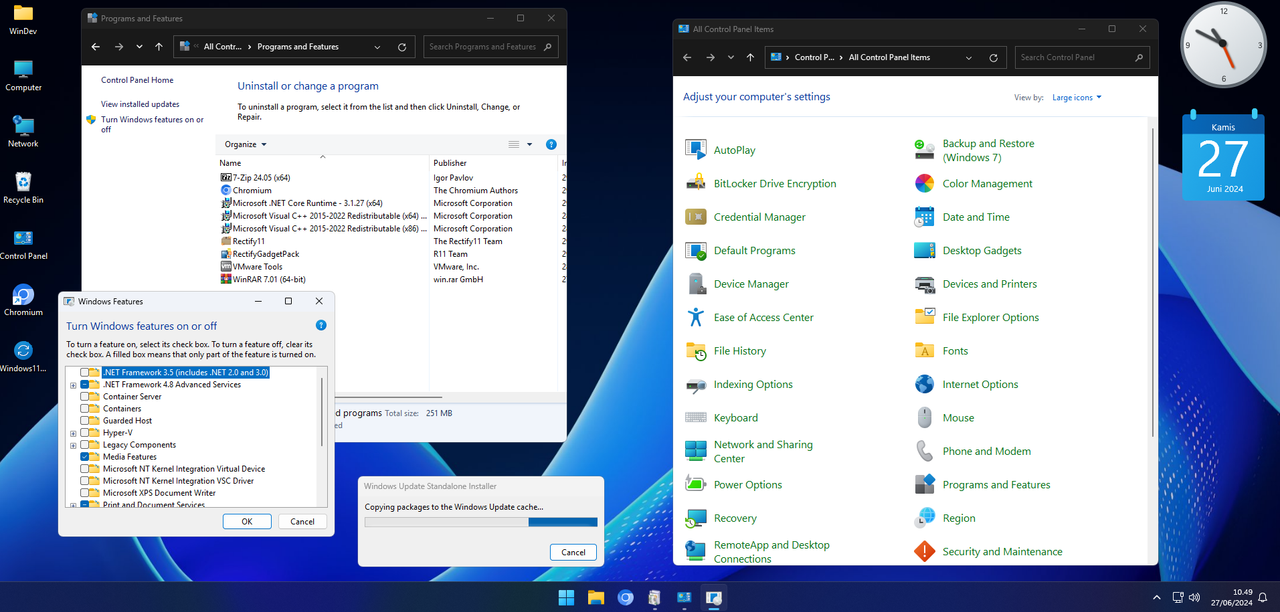The image size is (1280, 612).
Task: Open File History
Action: [726, 351]
